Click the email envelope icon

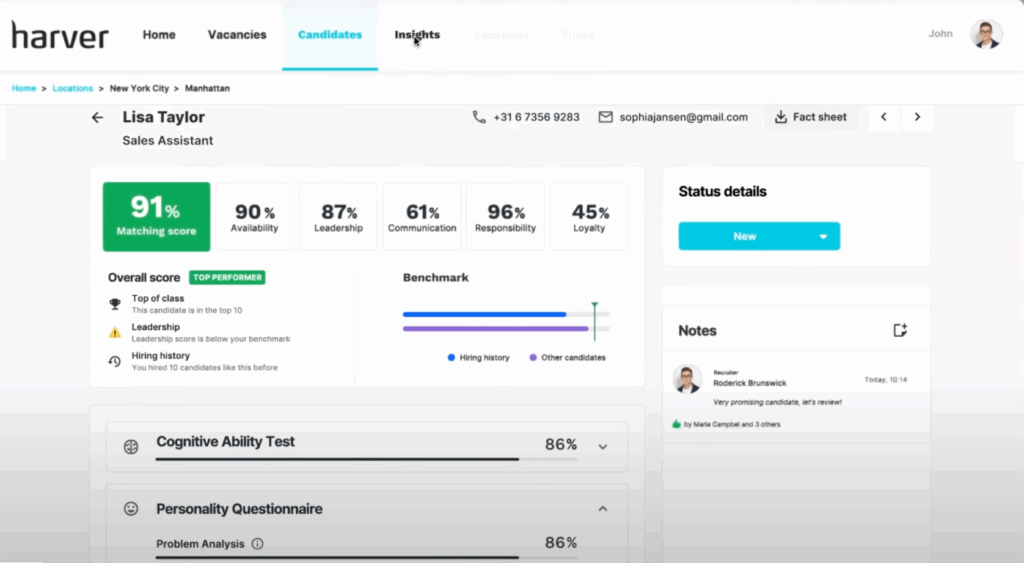click(605, 117)
